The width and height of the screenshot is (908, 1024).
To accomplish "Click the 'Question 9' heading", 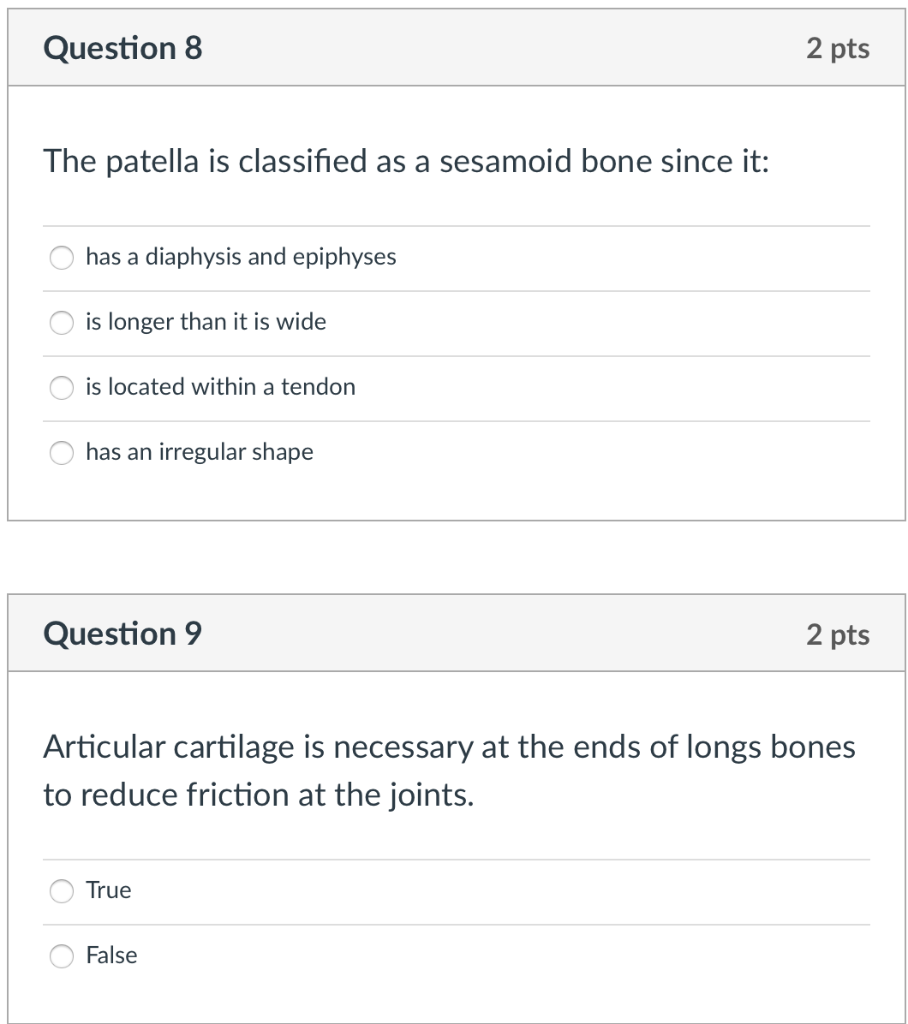I will pos(123,634).
